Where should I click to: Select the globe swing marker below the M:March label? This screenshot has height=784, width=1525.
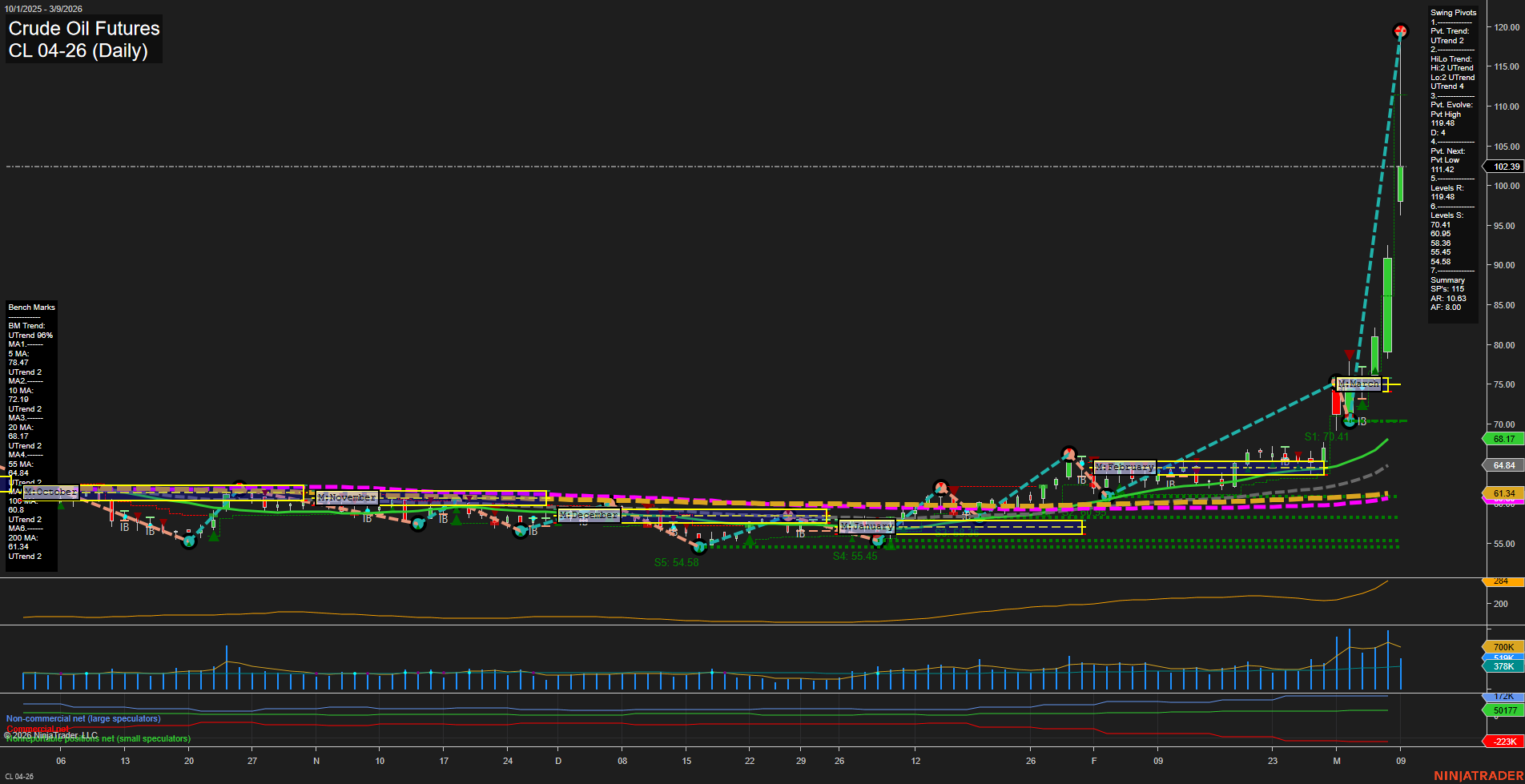1349,420
